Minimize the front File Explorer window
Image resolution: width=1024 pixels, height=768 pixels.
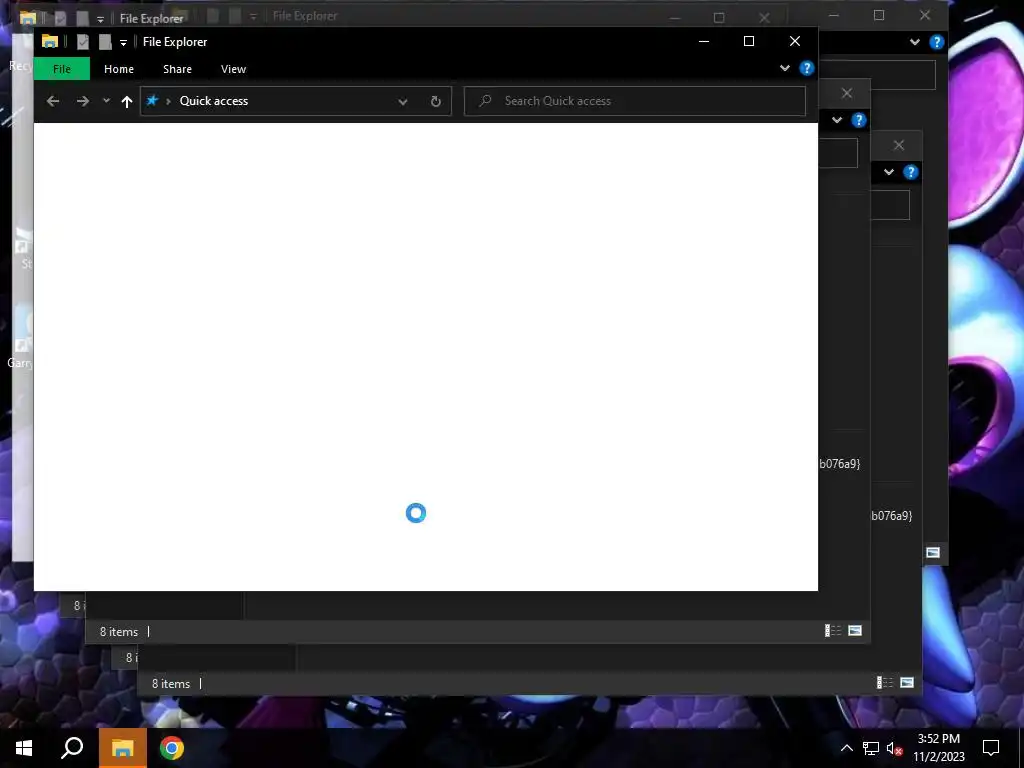click(704, 41)
